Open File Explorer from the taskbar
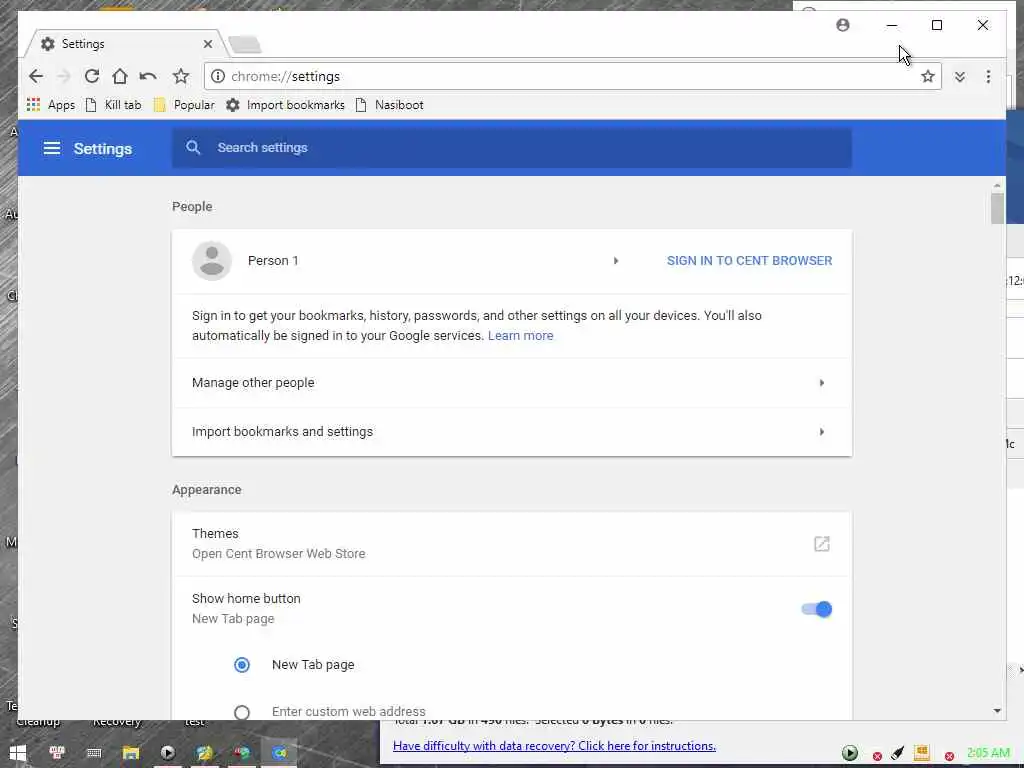The width and height of the screenshot is (1024, 768). pyautogui.click(x=131, y=753)
